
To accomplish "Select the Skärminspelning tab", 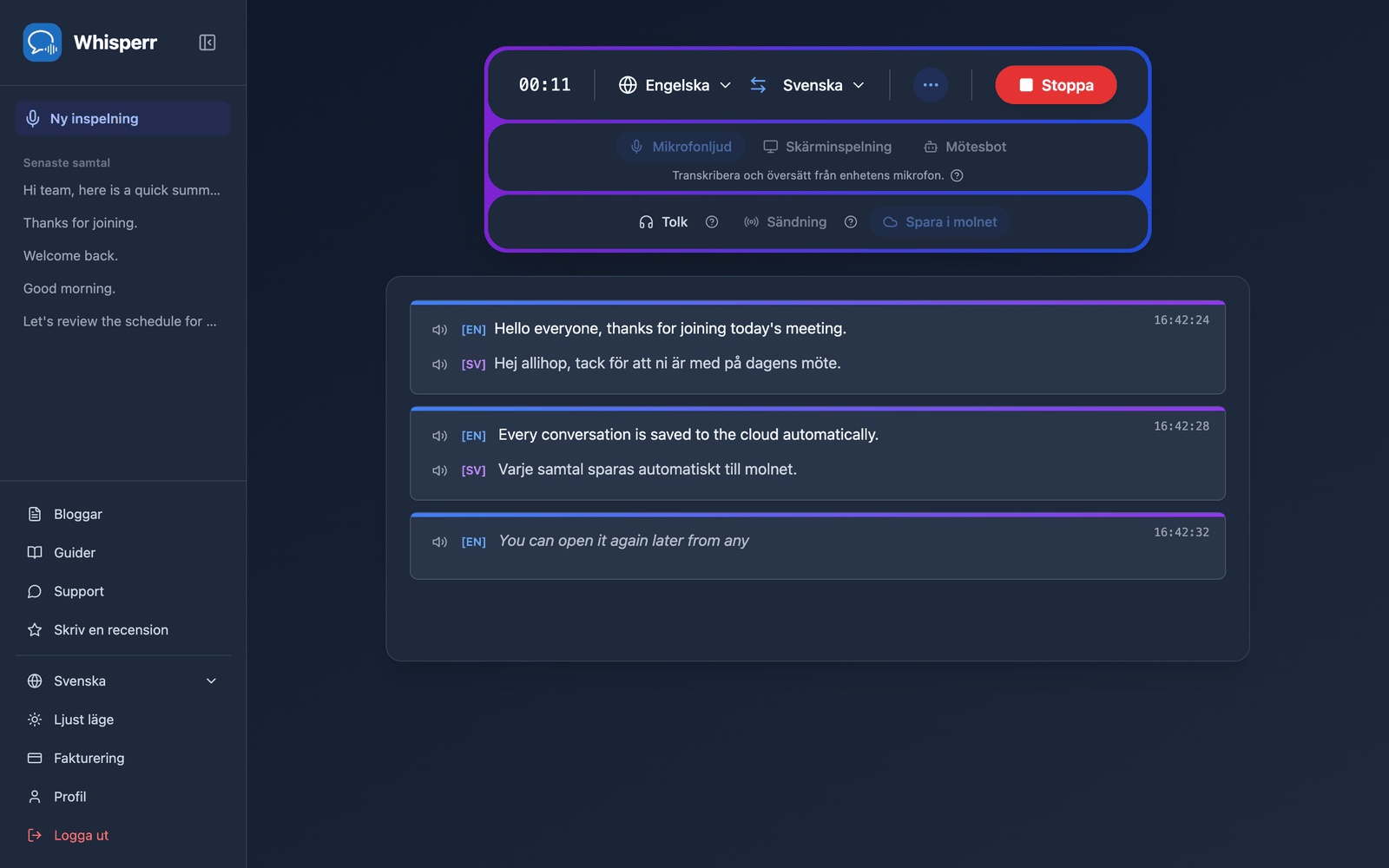I will 827,147.
